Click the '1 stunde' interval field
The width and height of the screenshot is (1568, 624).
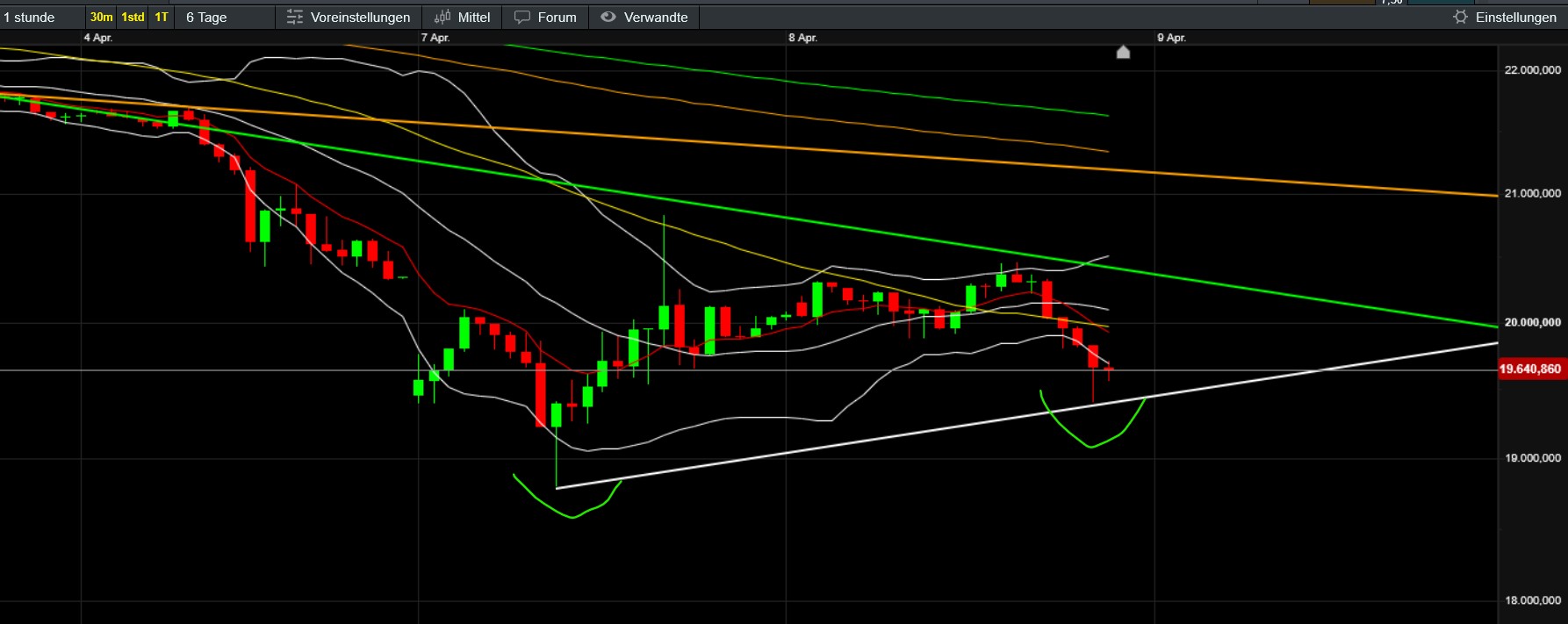pyautogui.click(x=42, y=18)
